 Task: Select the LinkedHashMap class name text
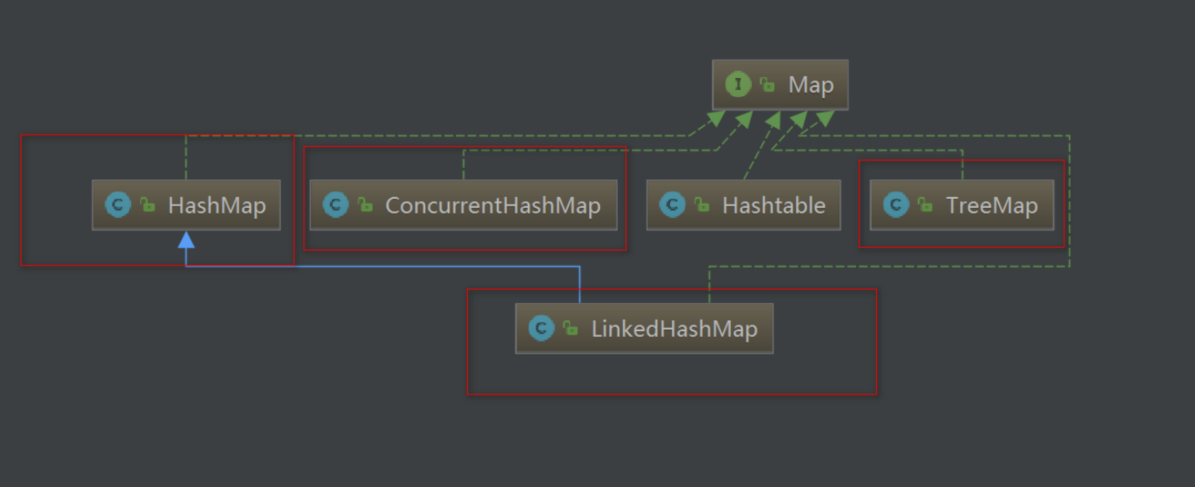(x=673, y=328)
